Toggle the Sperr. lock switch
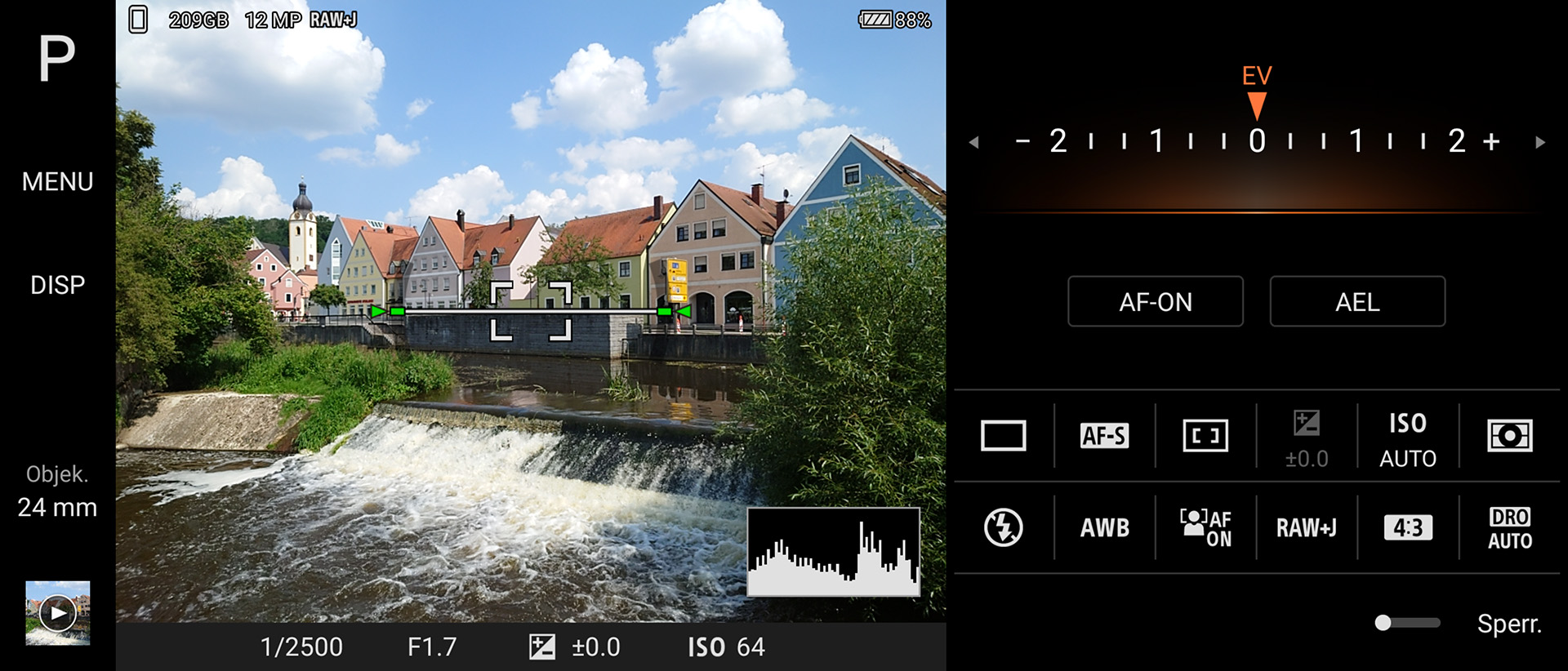The height and width of the screenshot is (671, 1568). pos(1406,624)
